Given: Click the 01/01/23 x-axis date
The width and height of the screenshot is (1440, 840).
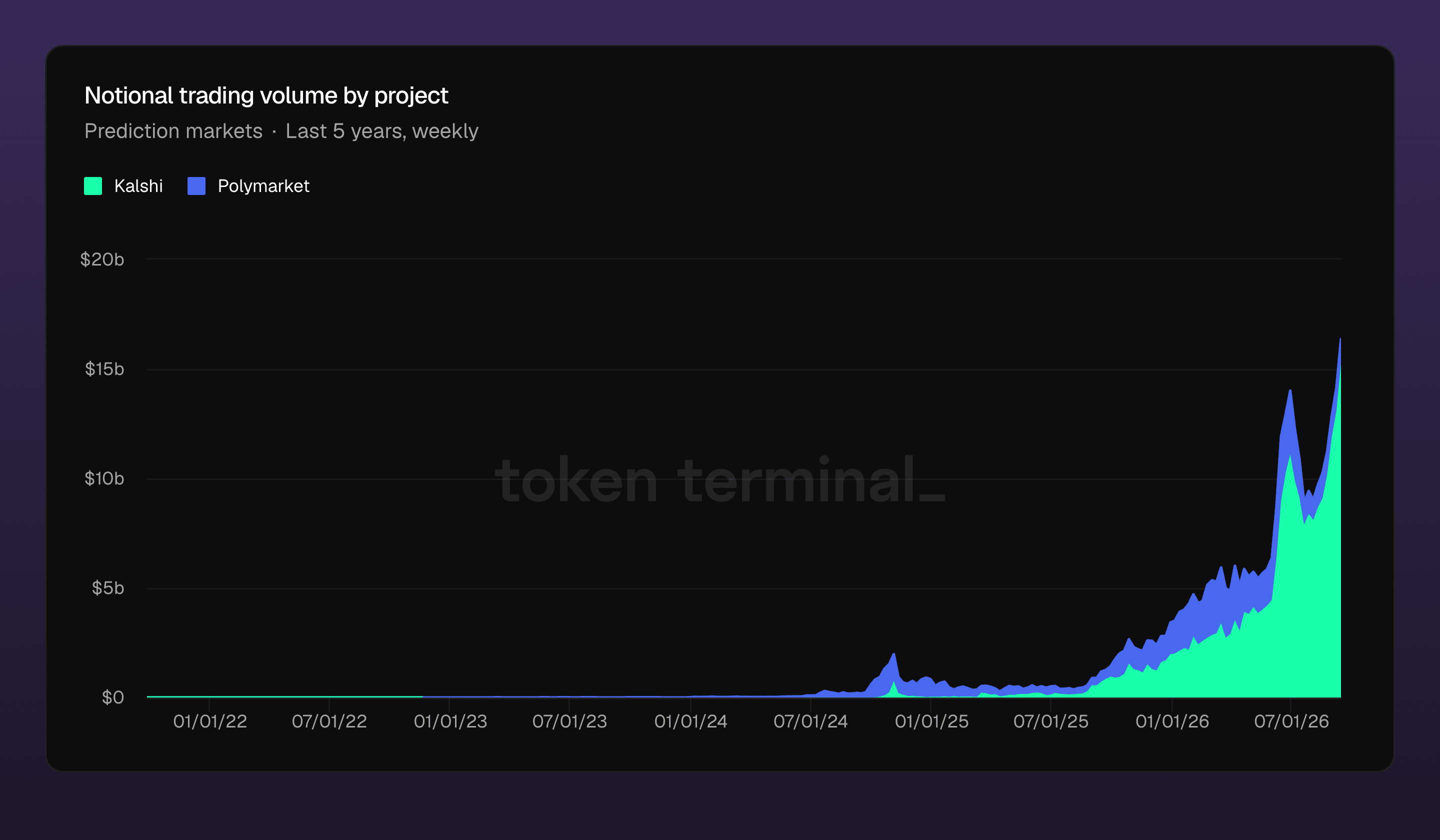Looking at the screenshot, I should click(451, 721).
